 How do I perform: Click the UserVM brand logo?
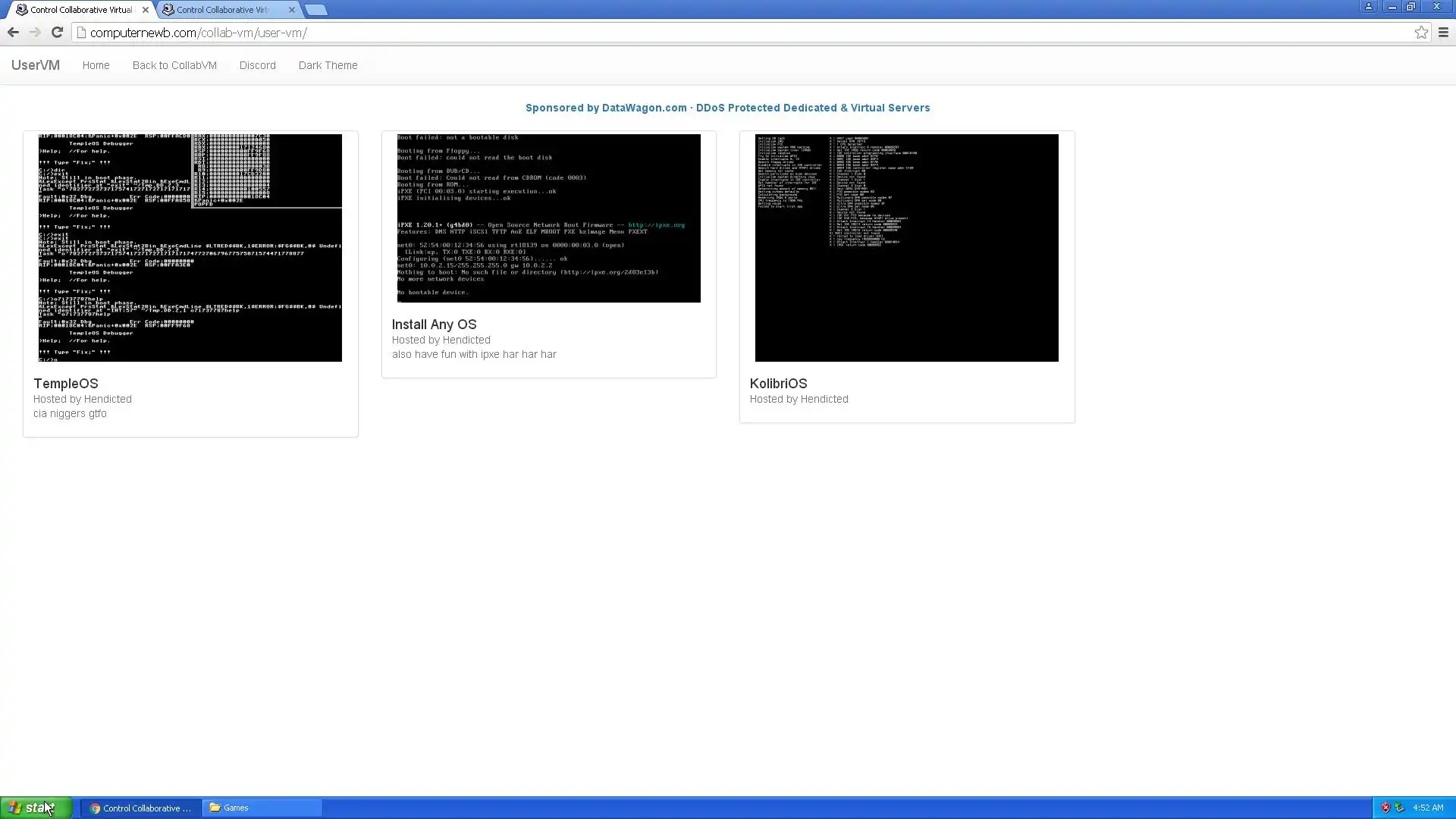pos(35,65)
